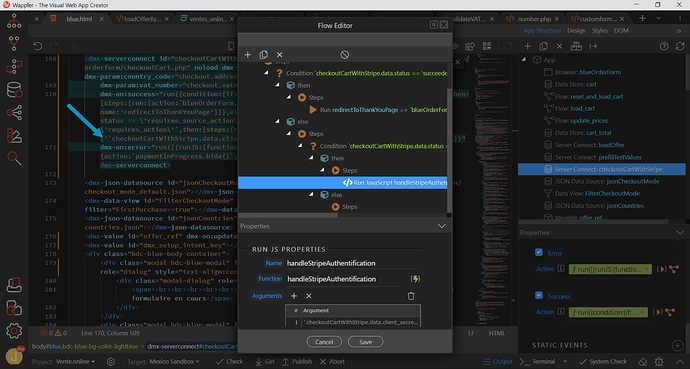
Task: Open the theme manager in left sidebar
Action: click(14, 135)
